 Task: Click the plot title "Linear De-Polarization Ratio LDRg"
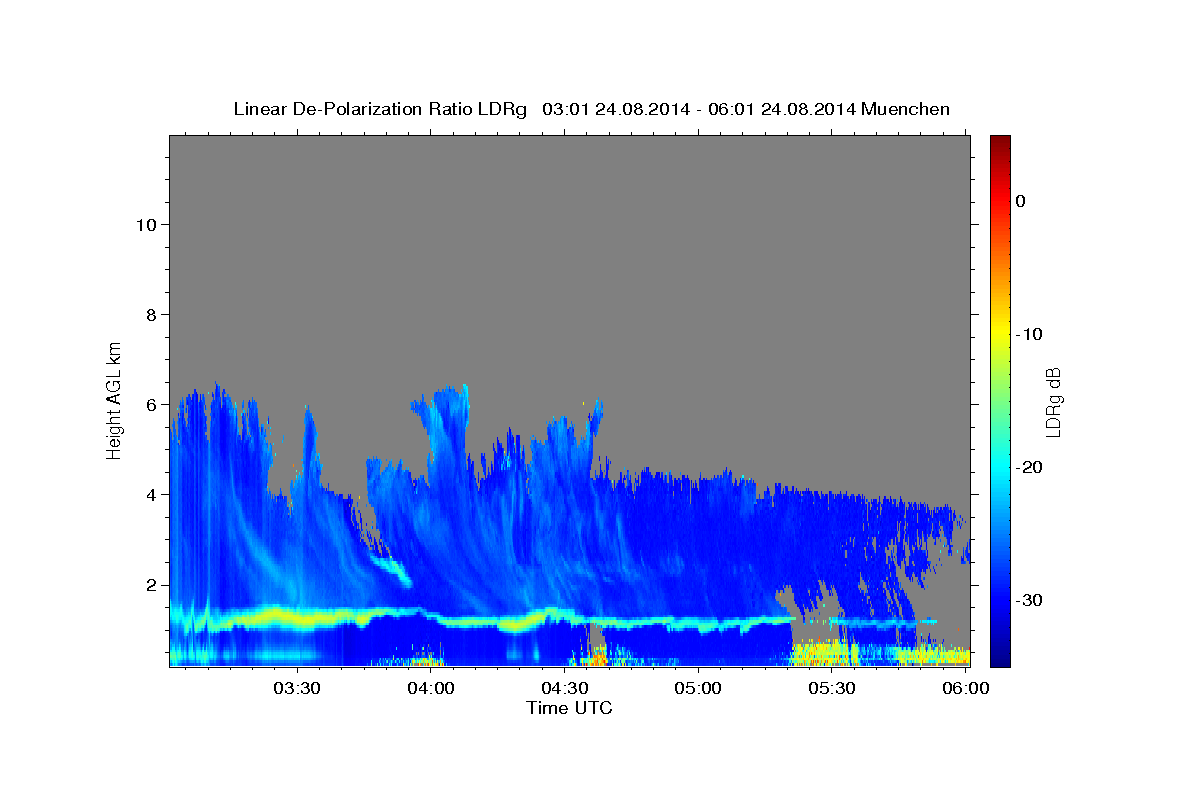pos(379,109)
